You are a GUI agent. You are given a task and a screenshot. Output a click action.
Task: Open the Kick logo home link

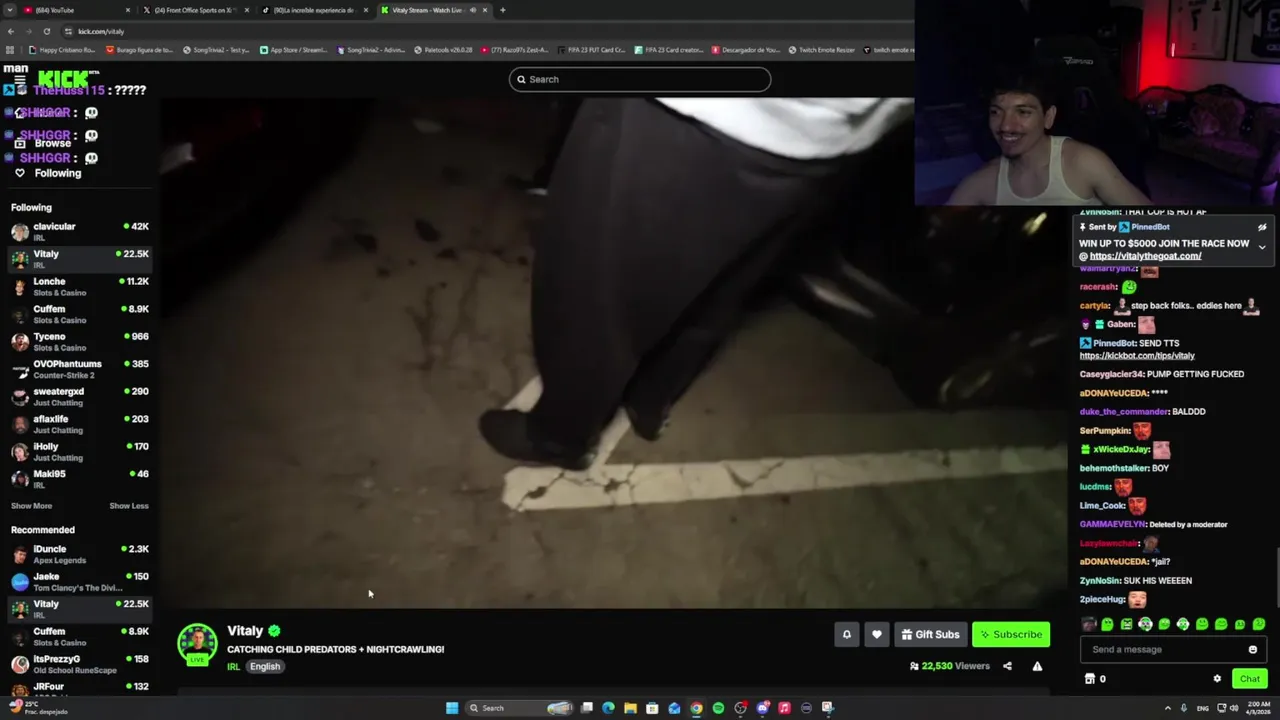[63, 79]
